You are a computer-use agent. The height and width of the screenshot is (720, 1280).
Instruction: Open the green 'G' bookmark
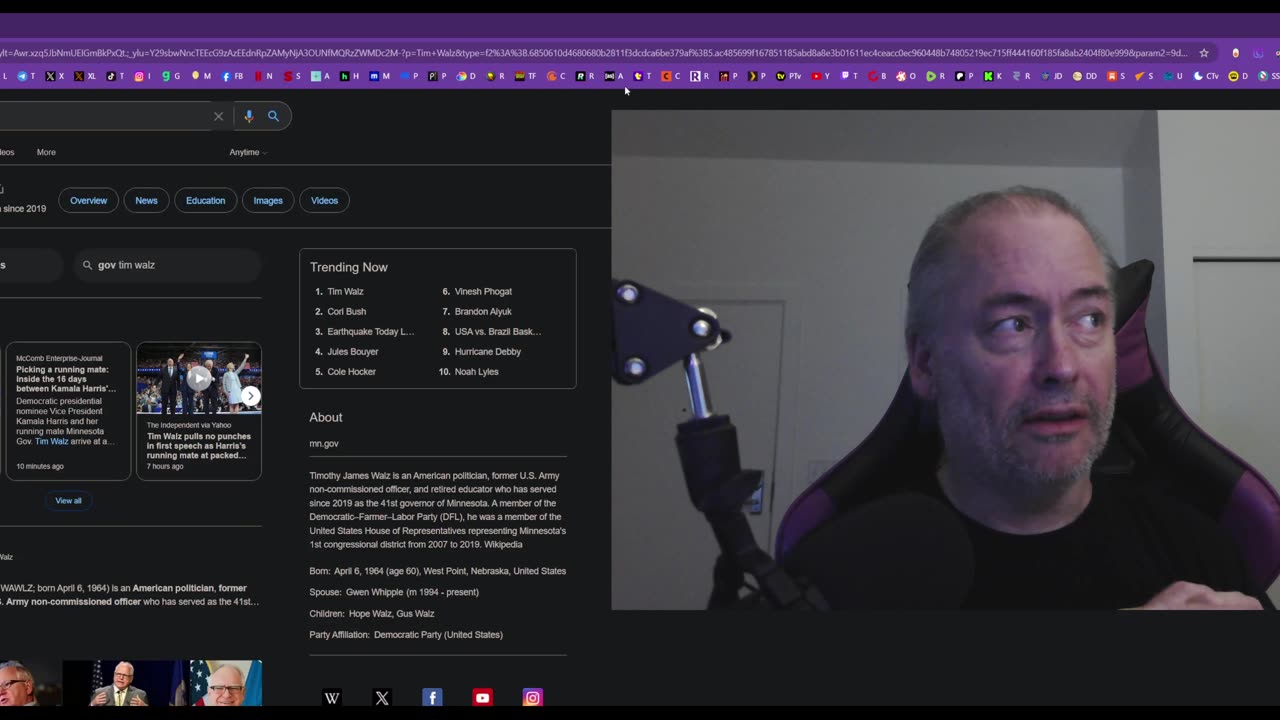(171, 76)
